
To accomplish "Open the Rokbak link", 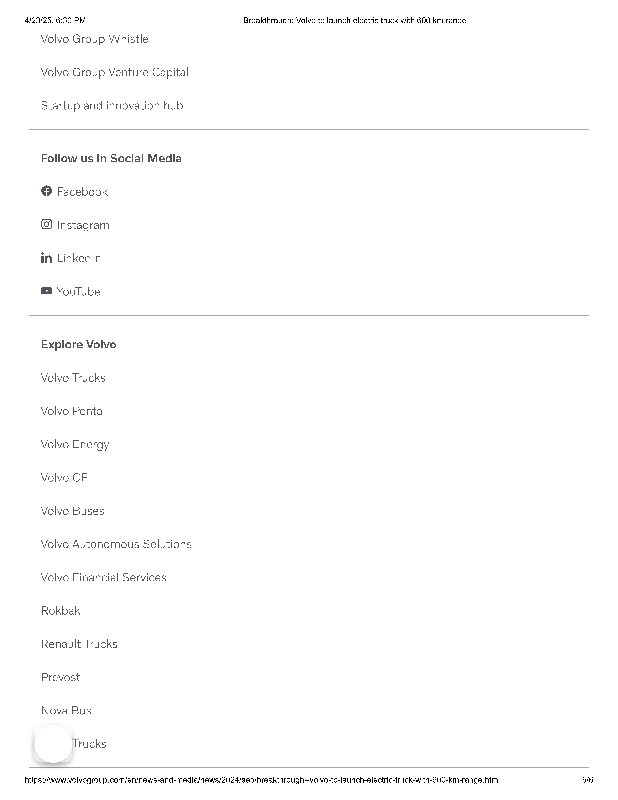I will tap(60, 611).
